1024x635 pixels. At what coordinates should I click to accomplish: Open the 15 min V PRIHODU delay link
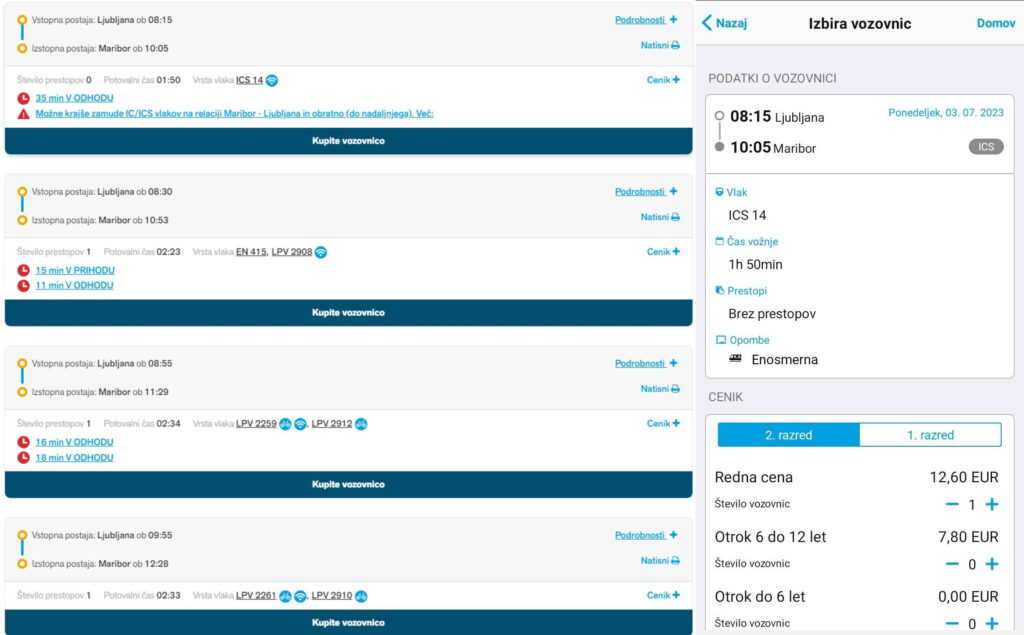click(75, 270)
